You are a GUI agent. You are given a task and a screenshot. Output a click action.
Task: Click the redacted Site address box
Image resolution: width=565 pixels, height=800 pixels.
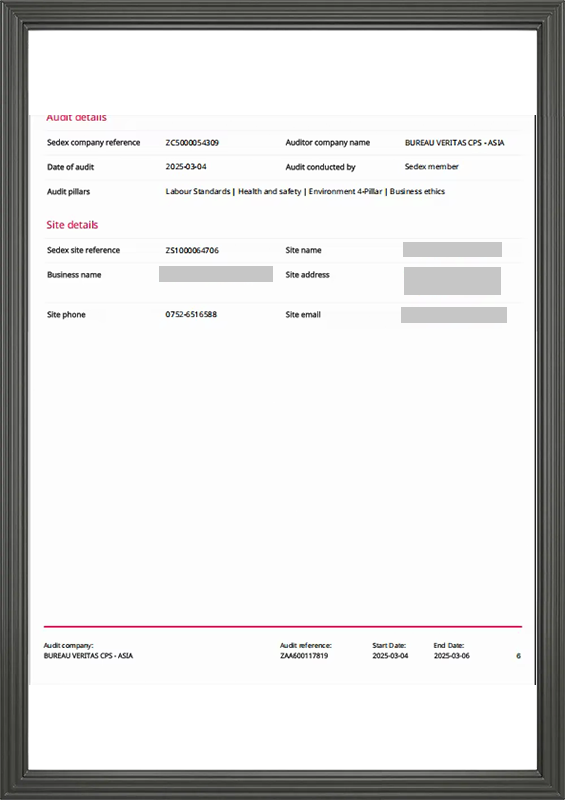point(452,281)
